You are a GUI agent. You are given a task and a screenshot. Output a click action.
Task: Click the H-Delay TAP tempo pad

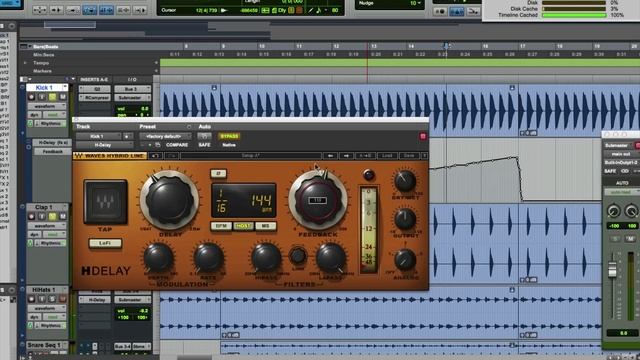[106, 202]
